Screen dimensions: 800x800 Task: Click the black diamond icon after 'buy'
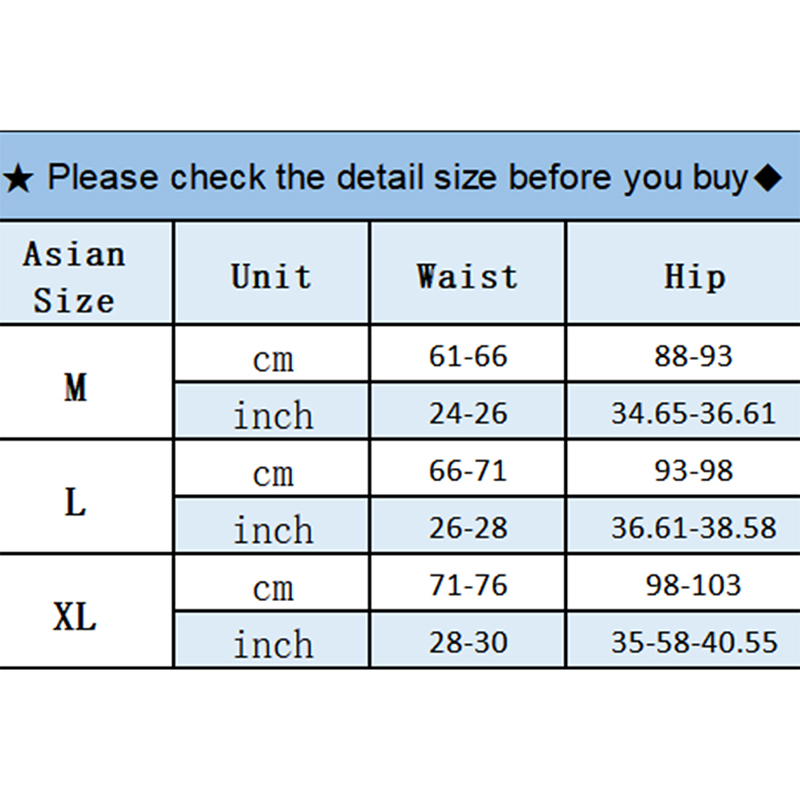[767, 179]
